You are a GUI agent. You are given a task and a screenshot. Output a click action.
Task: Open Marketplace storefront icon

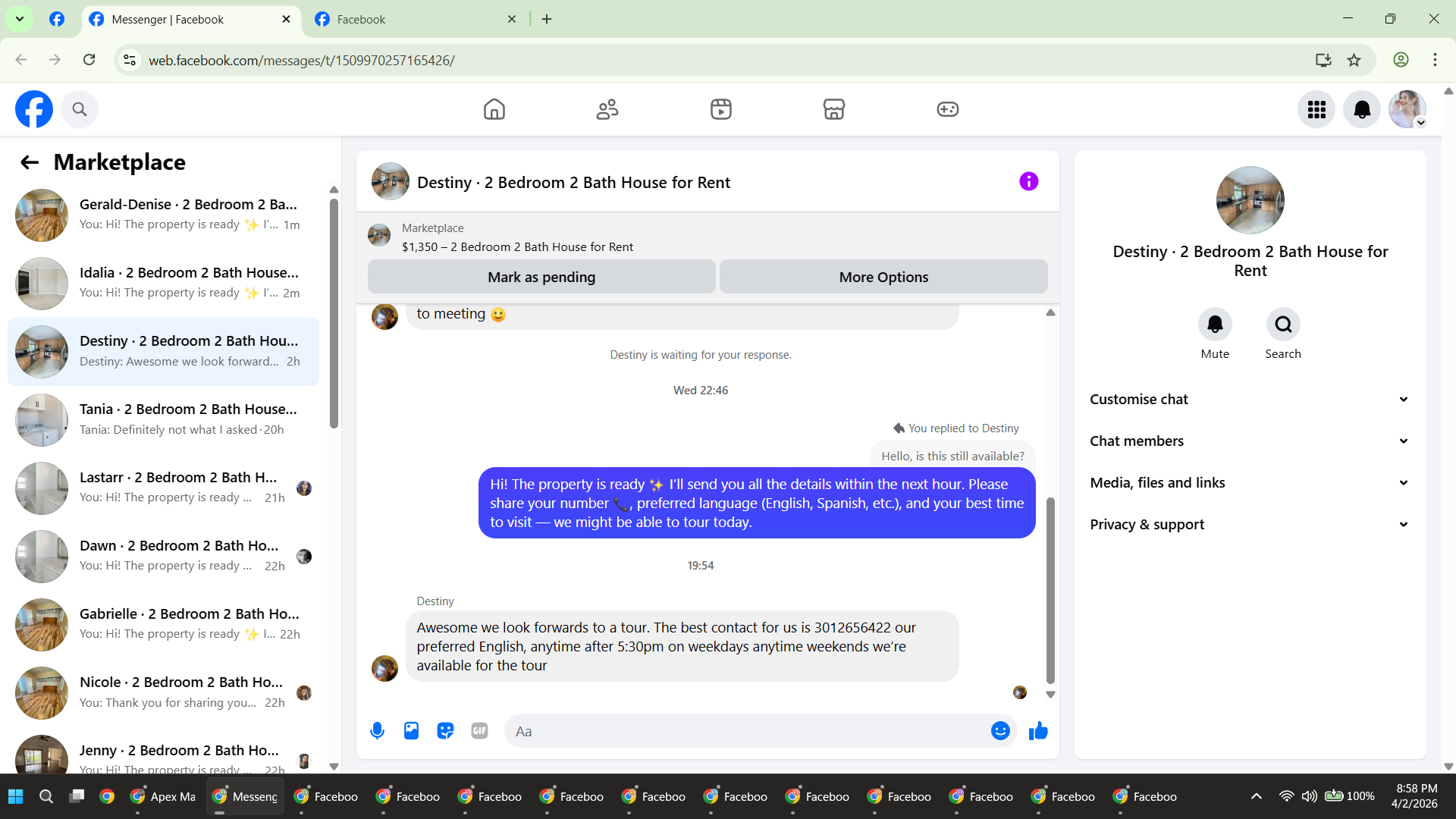click(834, 109)
